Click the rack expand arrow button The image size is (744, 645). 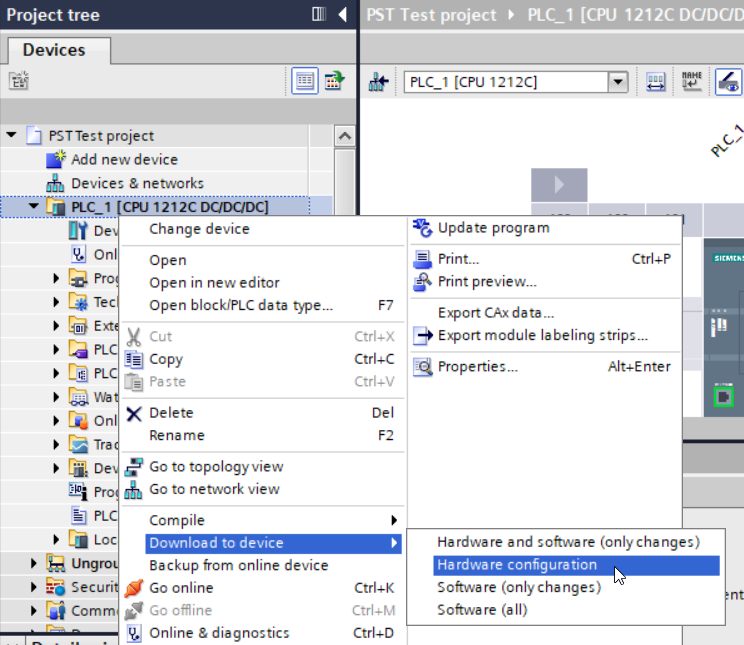tap(559, 185)
